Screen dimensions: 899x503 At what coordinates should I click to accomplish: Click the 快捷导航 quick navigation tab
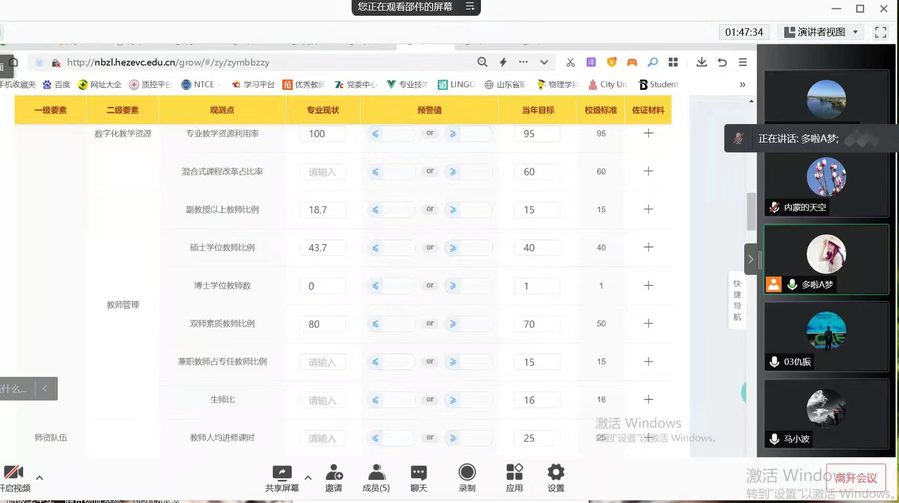737,299
